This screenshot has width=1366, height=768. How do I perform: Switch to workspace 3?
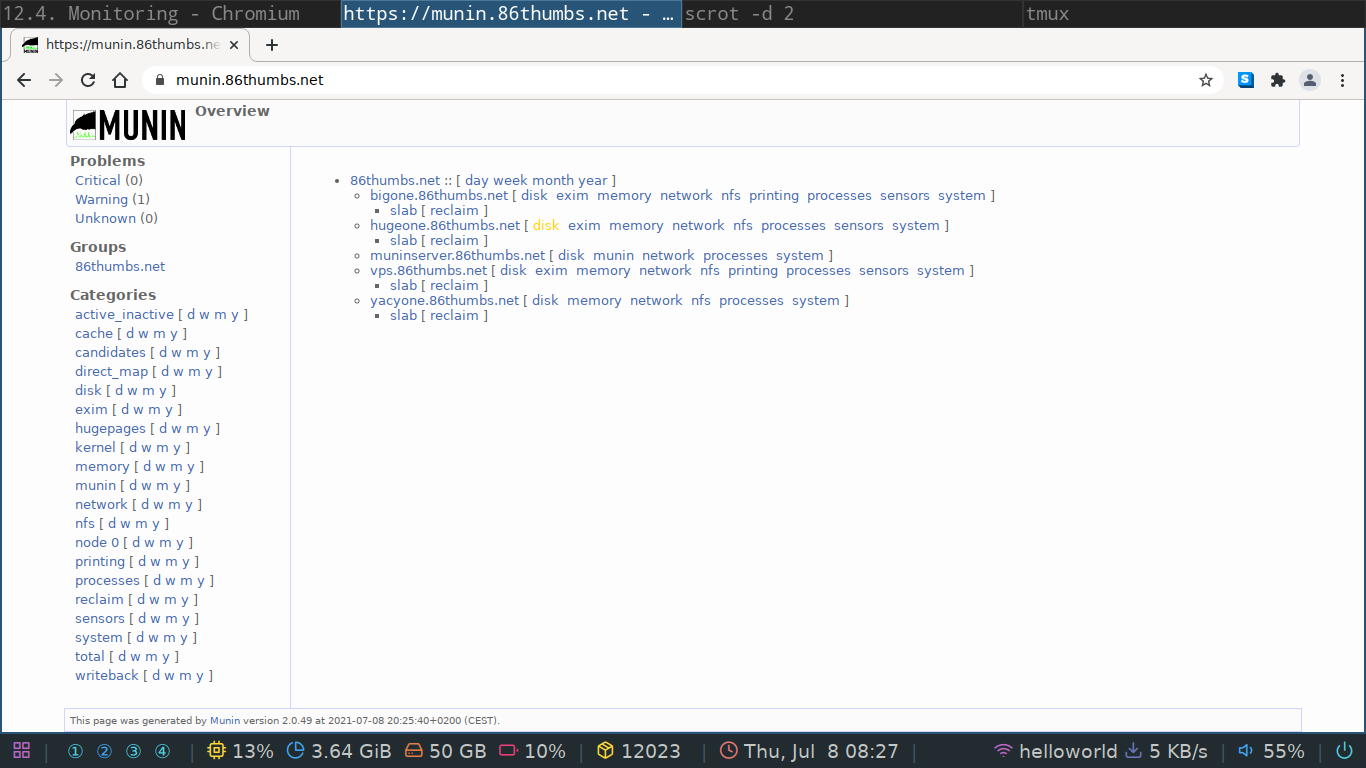[x=133, y=751]
